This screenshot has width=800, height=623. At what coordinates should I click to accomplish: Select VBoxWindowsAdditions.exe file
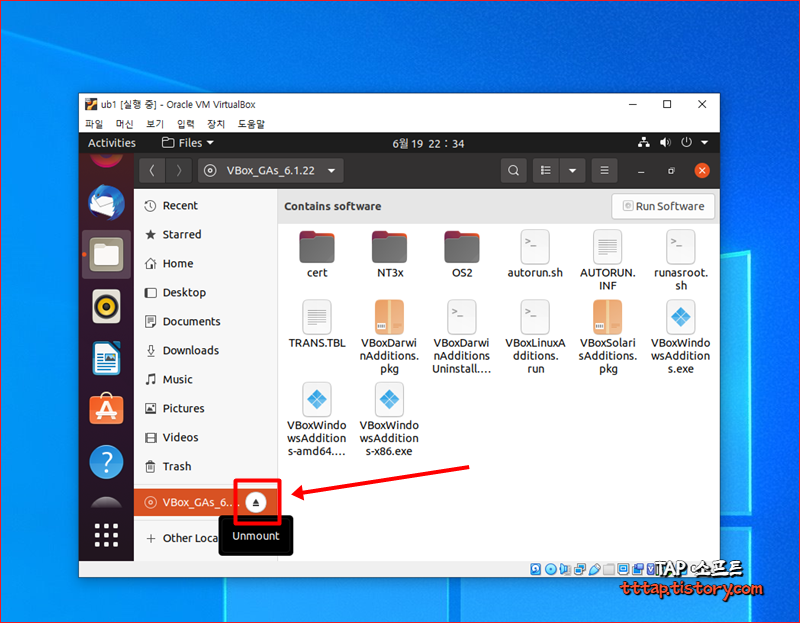[x=681, y=337]
